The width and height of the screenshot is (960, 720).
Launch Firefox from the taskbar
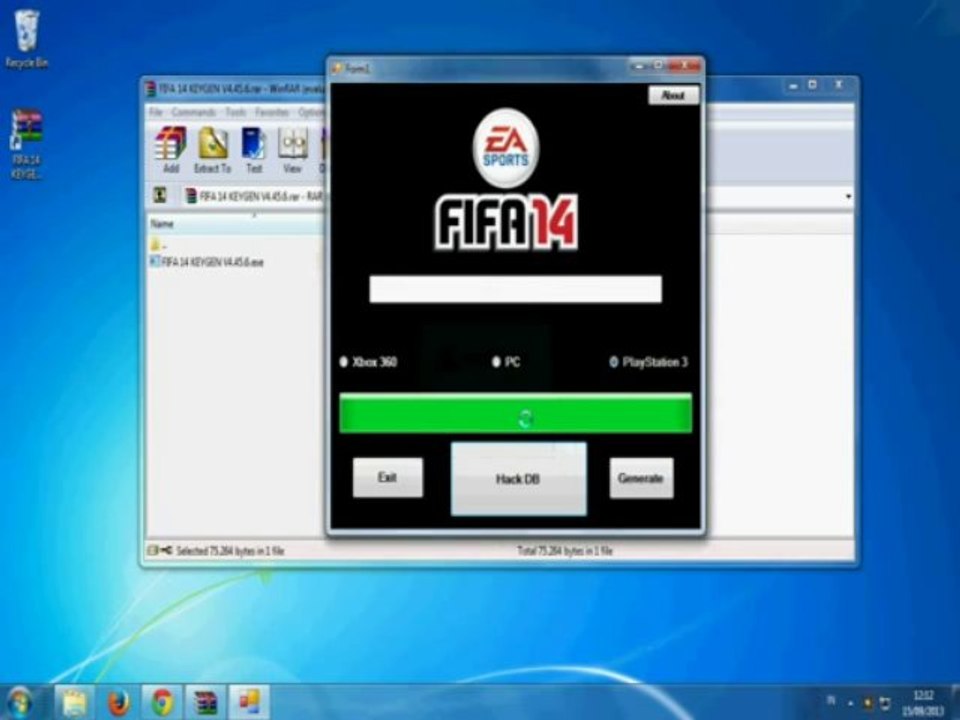point(118,702)
